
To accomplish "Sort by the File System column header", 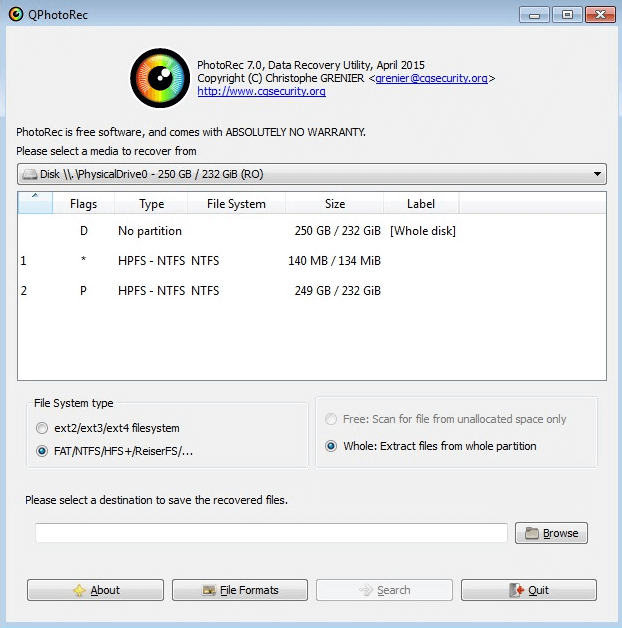I will pos(236,204).
